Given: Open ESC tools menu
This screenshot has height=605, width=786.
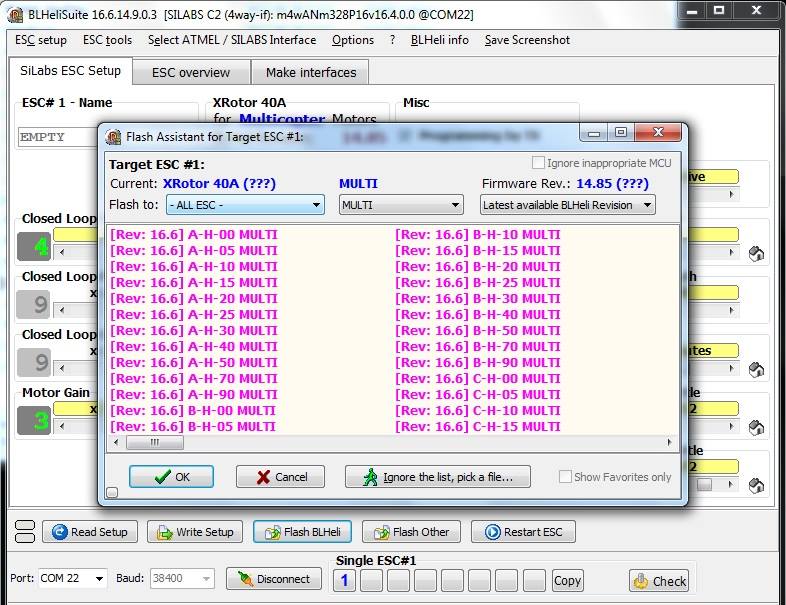Looking at the screenshot, I should 107,40.
